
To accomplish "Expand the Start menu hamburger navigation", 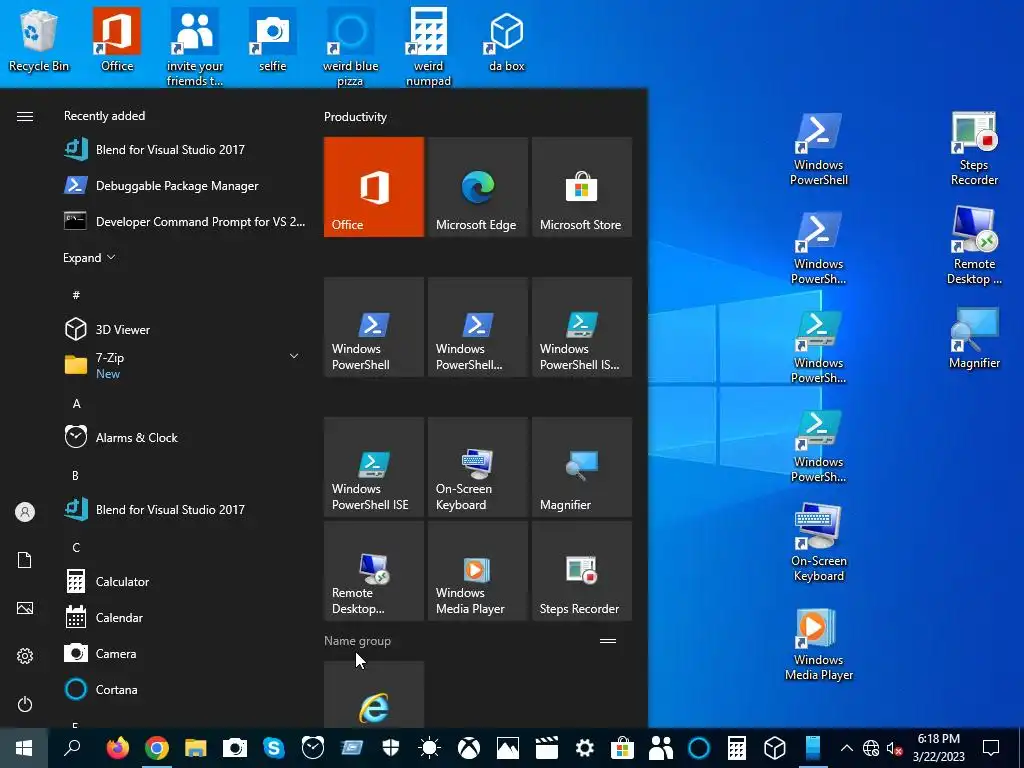I will (x=25, y=116).
